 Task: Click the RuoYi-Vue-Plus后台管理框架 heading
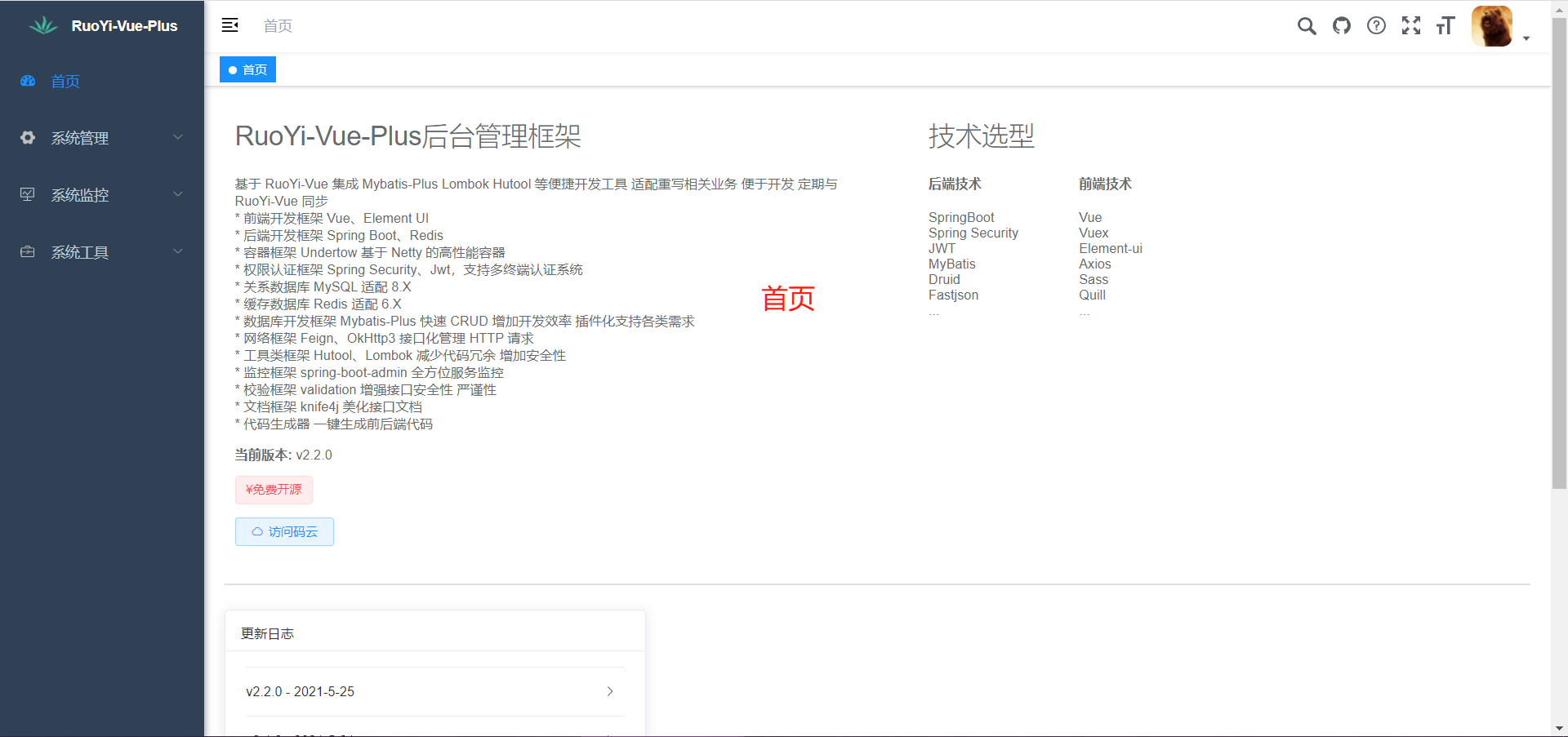pos(408,136)
